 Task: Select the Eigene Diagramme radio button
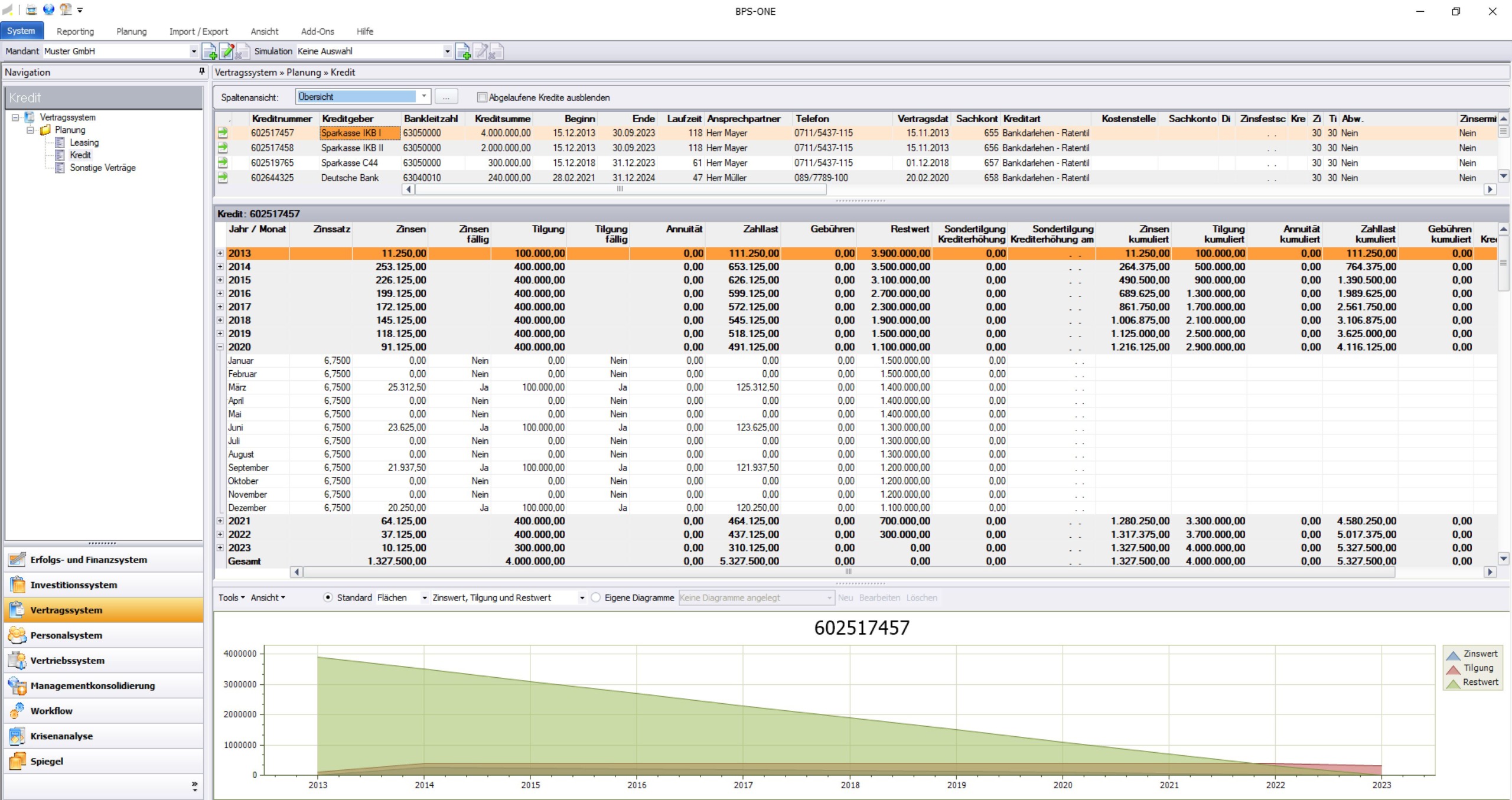596,597
